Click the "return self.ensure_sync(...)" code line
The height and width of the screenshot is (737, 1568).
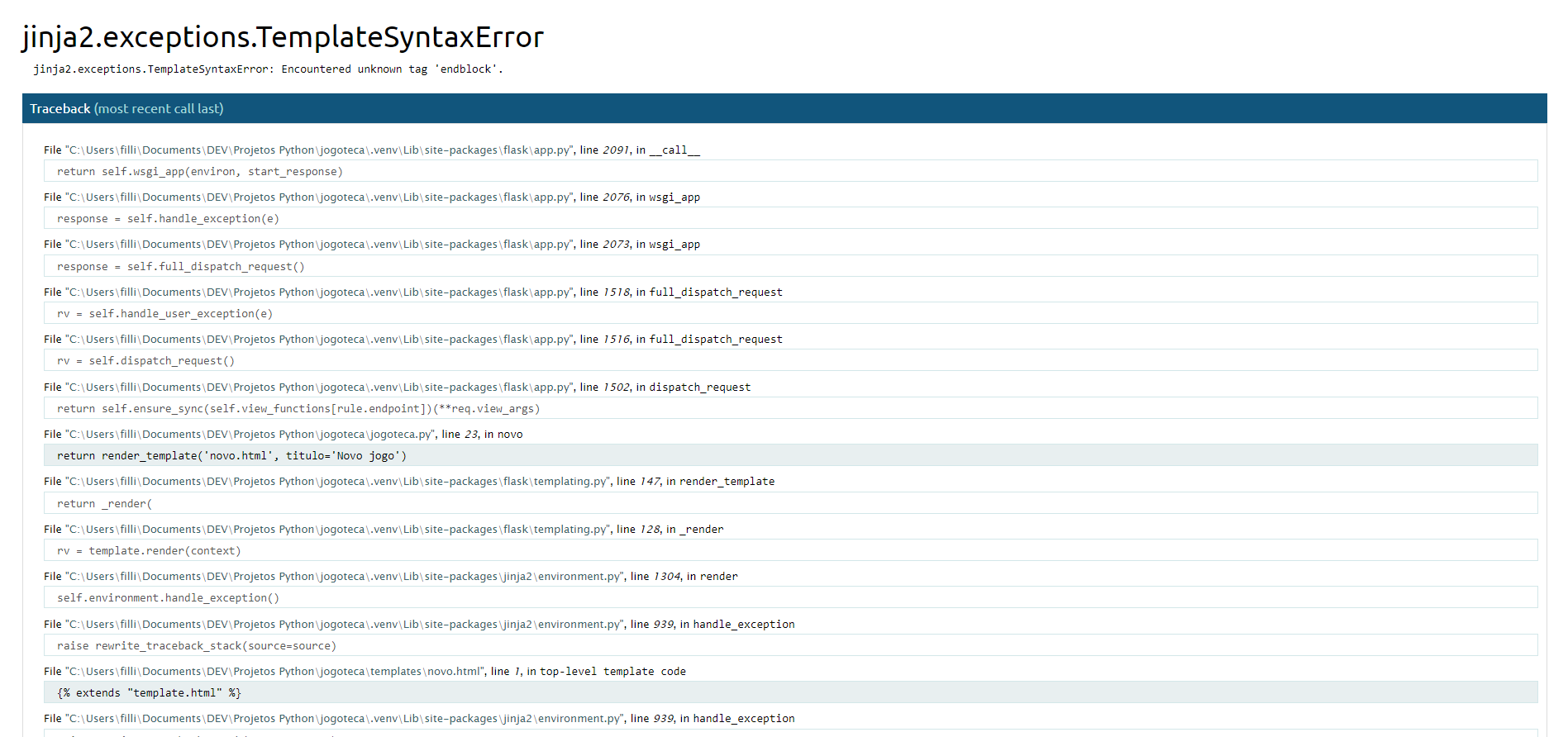pos(790,408)
